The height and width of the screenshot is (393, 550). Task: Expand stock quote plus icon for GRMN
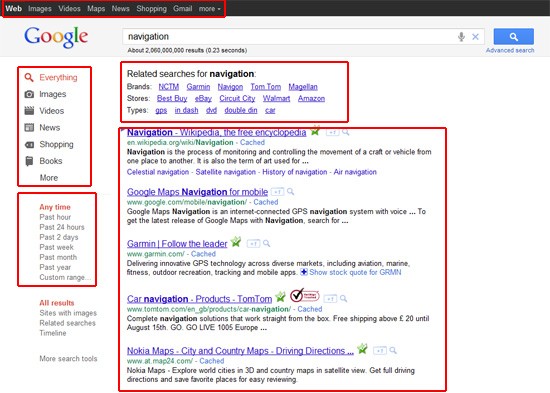tap(304, 272)
